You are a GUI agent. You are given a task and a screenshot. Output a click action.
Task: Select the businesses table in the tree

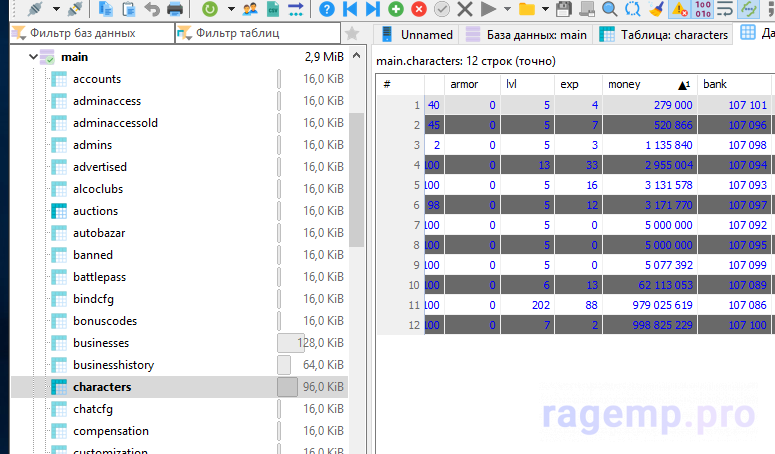(x=101, y=343)
